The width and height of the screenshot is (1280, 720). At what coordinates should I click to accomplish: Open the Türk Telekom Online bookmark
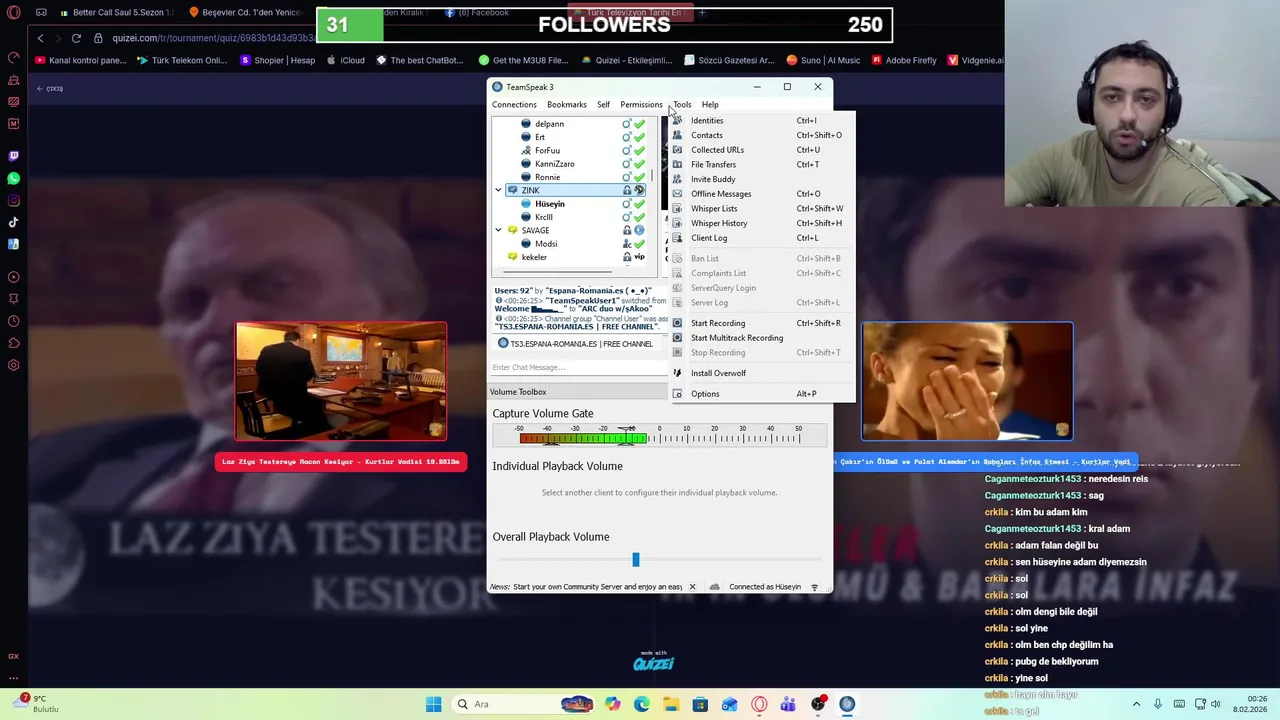182,60
